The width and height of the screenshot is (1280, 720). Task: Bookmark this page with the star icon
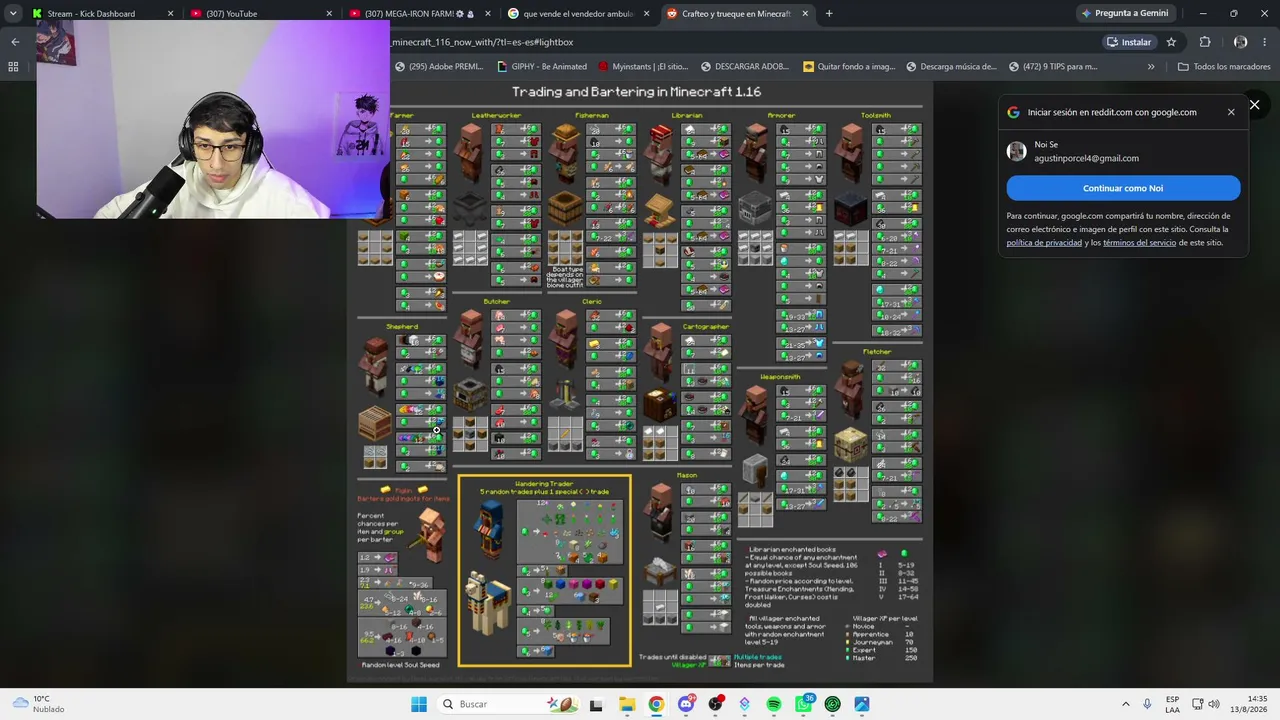pos(1171,42)
